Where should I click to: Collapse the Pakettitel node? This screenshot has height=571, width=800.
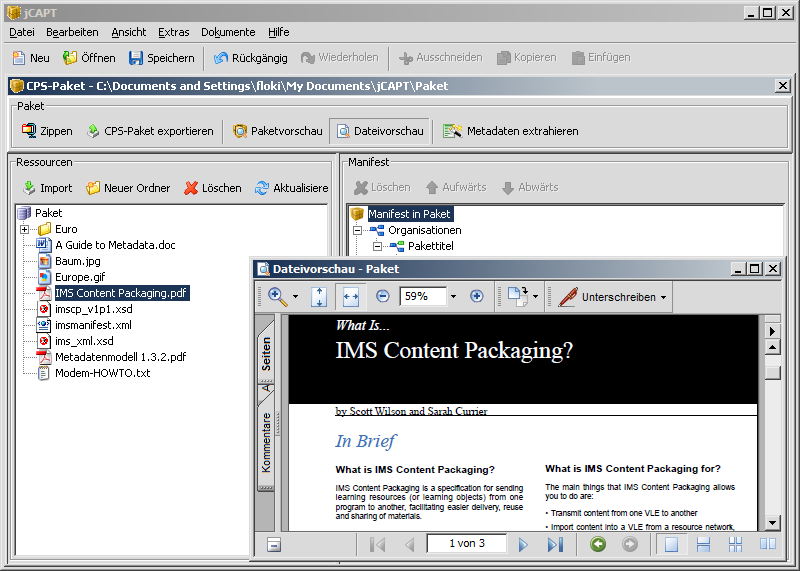377,246
